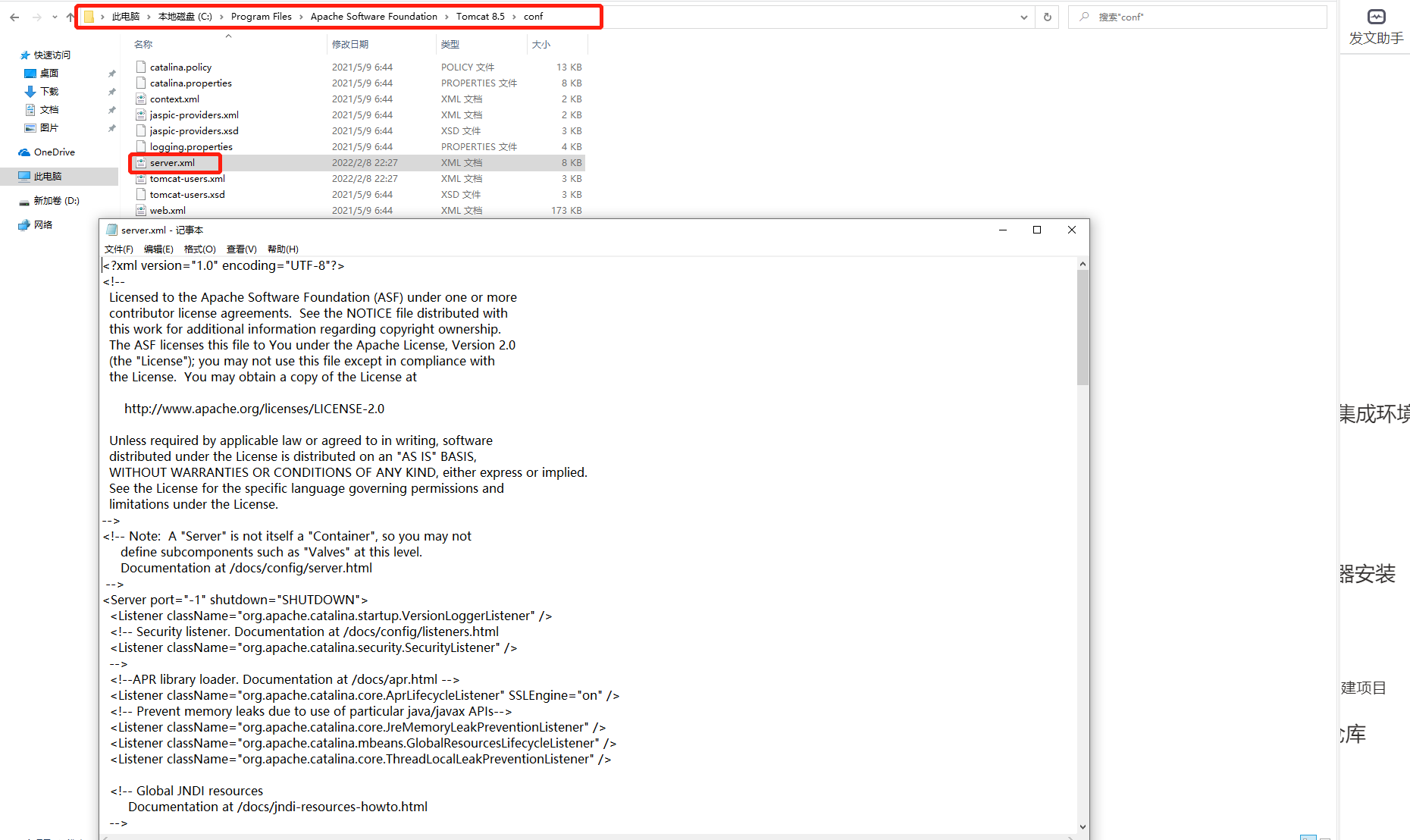Viewport: 1410px width, 840px height.
Task: Open Notepad 编辑(E) menu
Action: [x=158, y=249]
